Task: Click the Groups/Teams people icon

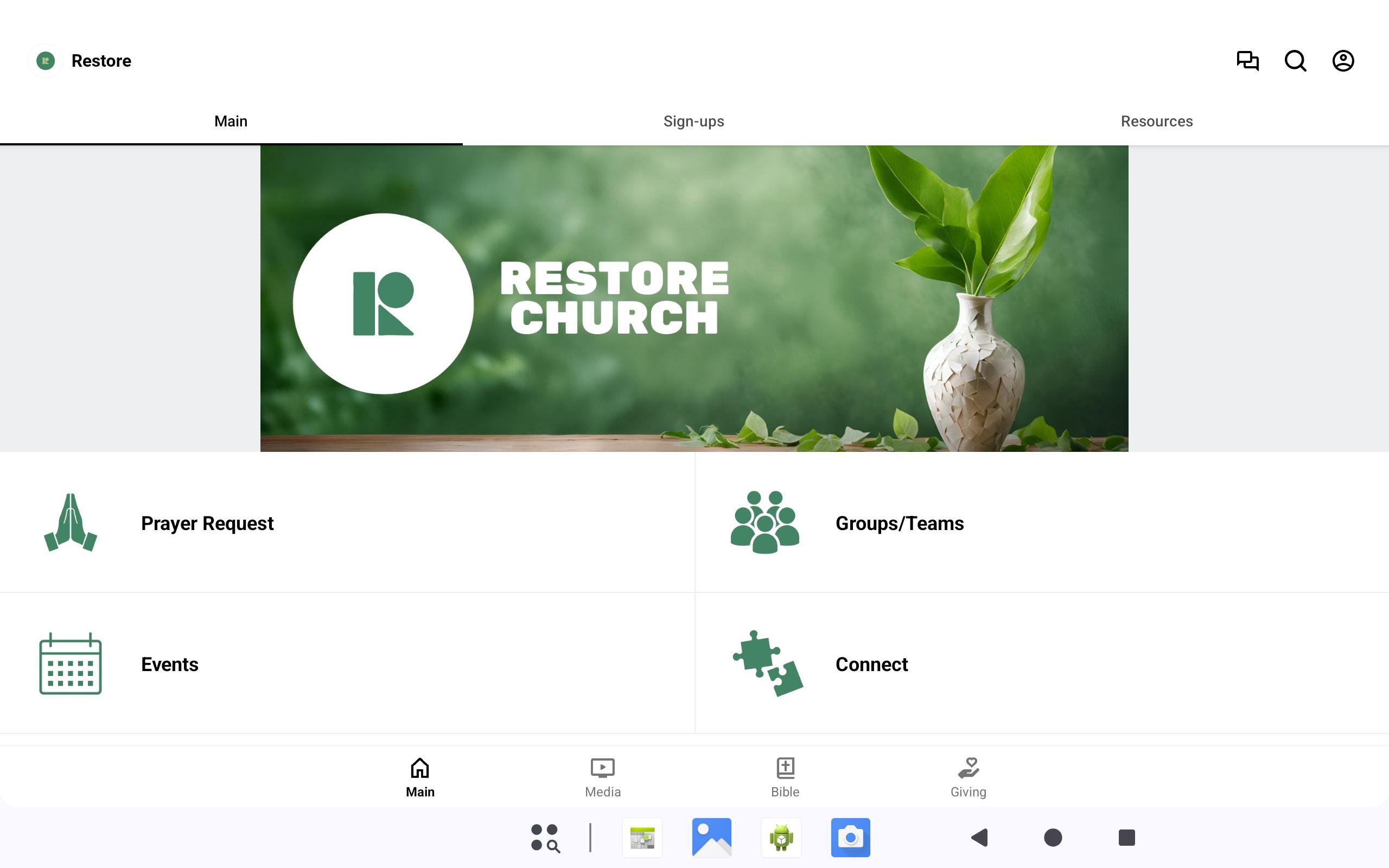Action: coord(764,522)
